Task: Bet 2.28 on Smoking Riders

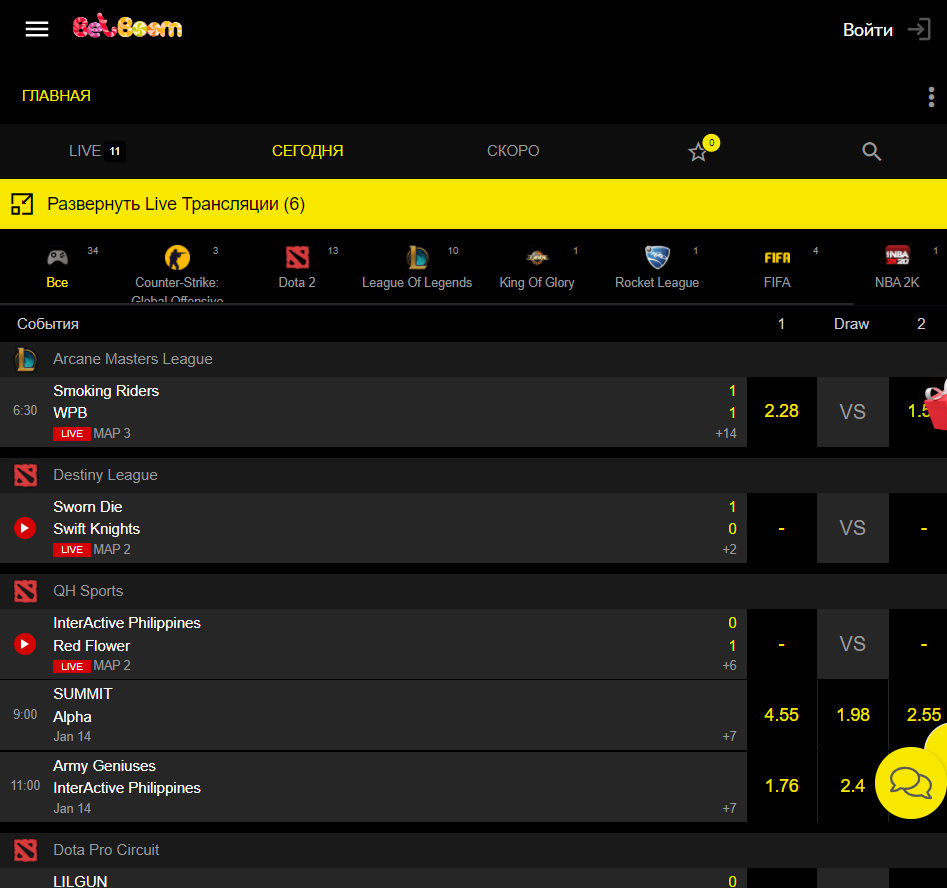Action: [782, 412]
